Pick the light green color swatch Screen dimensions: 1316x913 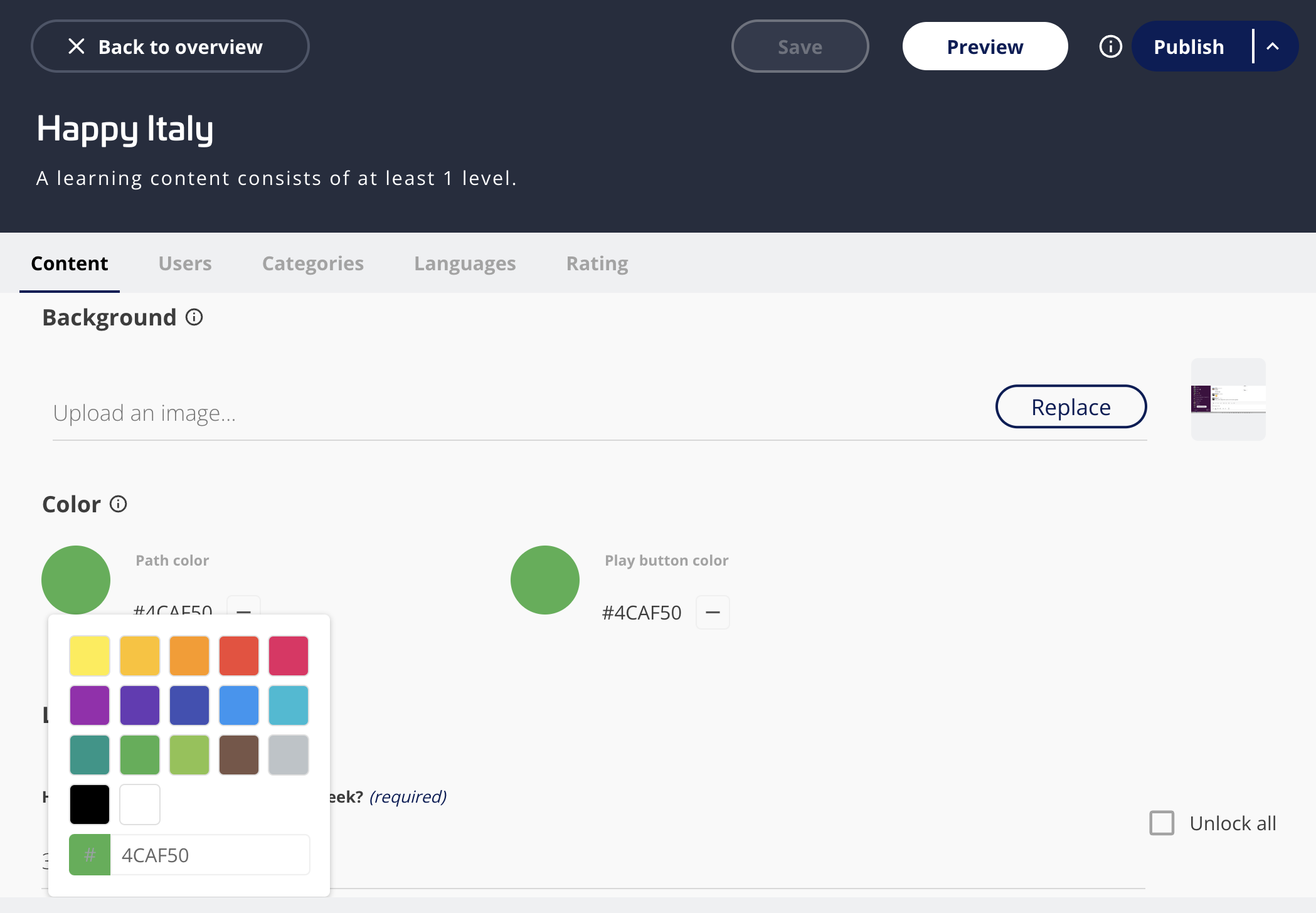(x=189, y=755)
